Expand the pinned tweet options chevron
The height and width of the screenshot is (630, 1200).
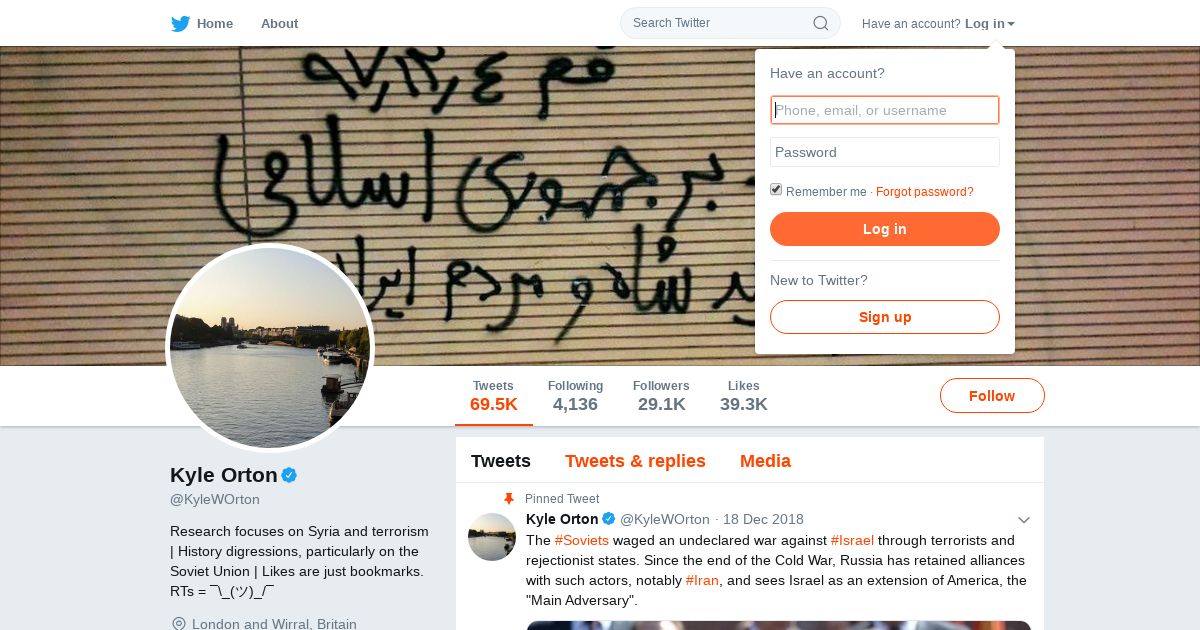1023,520
